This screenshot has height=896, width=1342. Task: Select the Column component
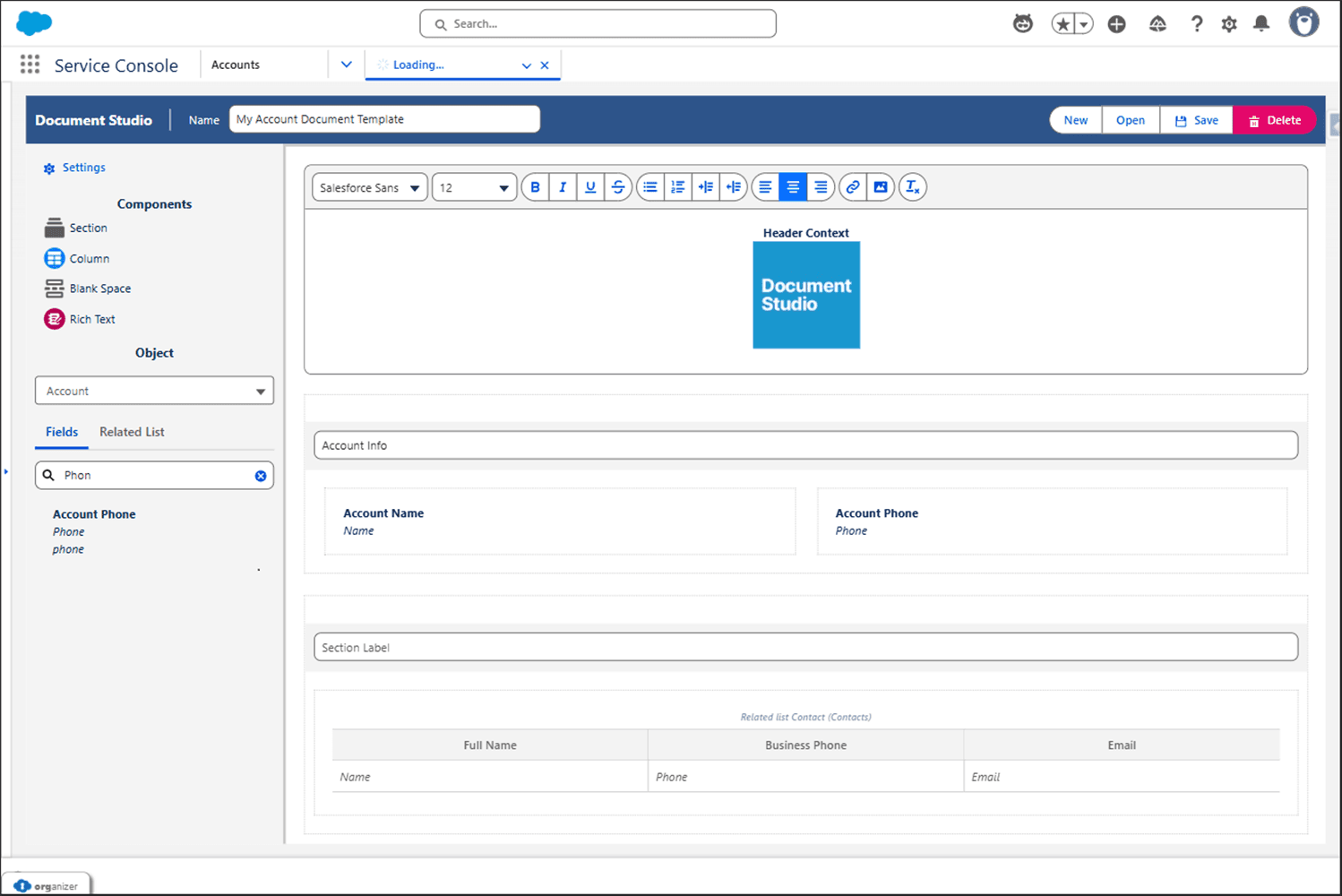point(77,258)
